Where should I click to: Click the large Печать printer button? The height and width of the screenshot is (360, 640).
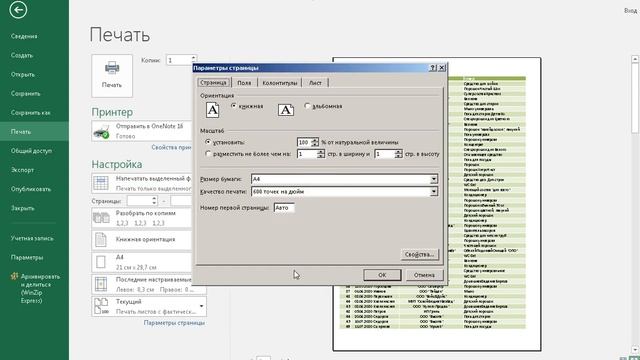click(x=112, y=76)
